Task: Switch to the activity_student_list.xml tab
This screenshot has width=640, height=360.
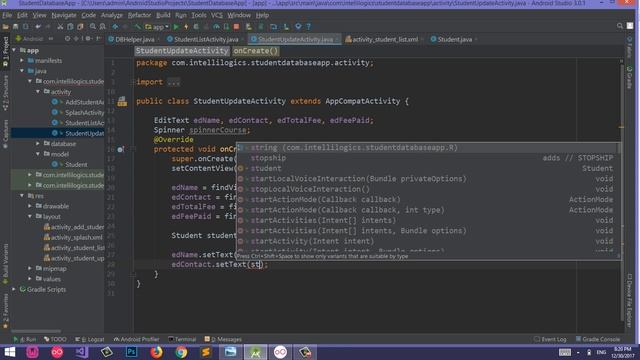Action: [384, 40]
